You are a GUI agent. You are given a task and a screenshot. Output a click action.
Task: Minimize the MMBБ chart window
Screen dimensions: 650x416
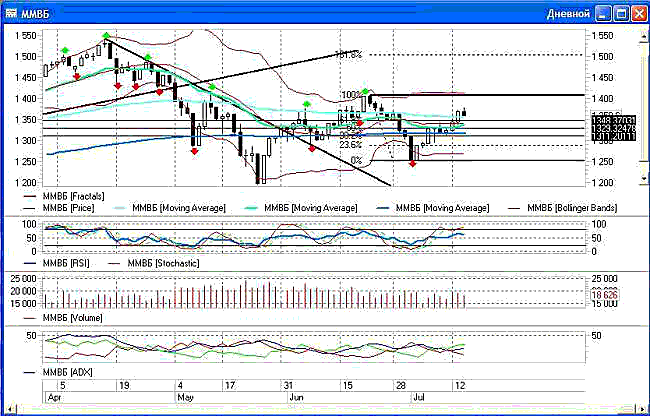(x=603, y=14)
